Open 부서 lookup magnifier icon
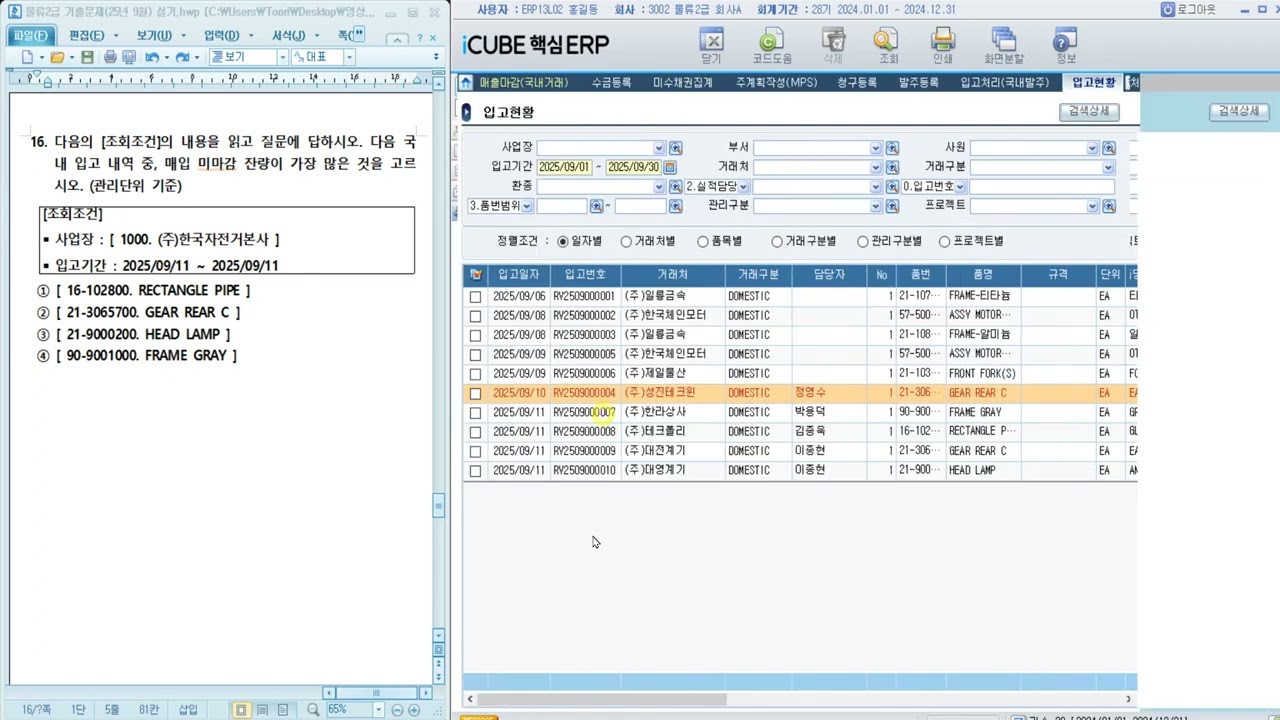 point(892,148)
